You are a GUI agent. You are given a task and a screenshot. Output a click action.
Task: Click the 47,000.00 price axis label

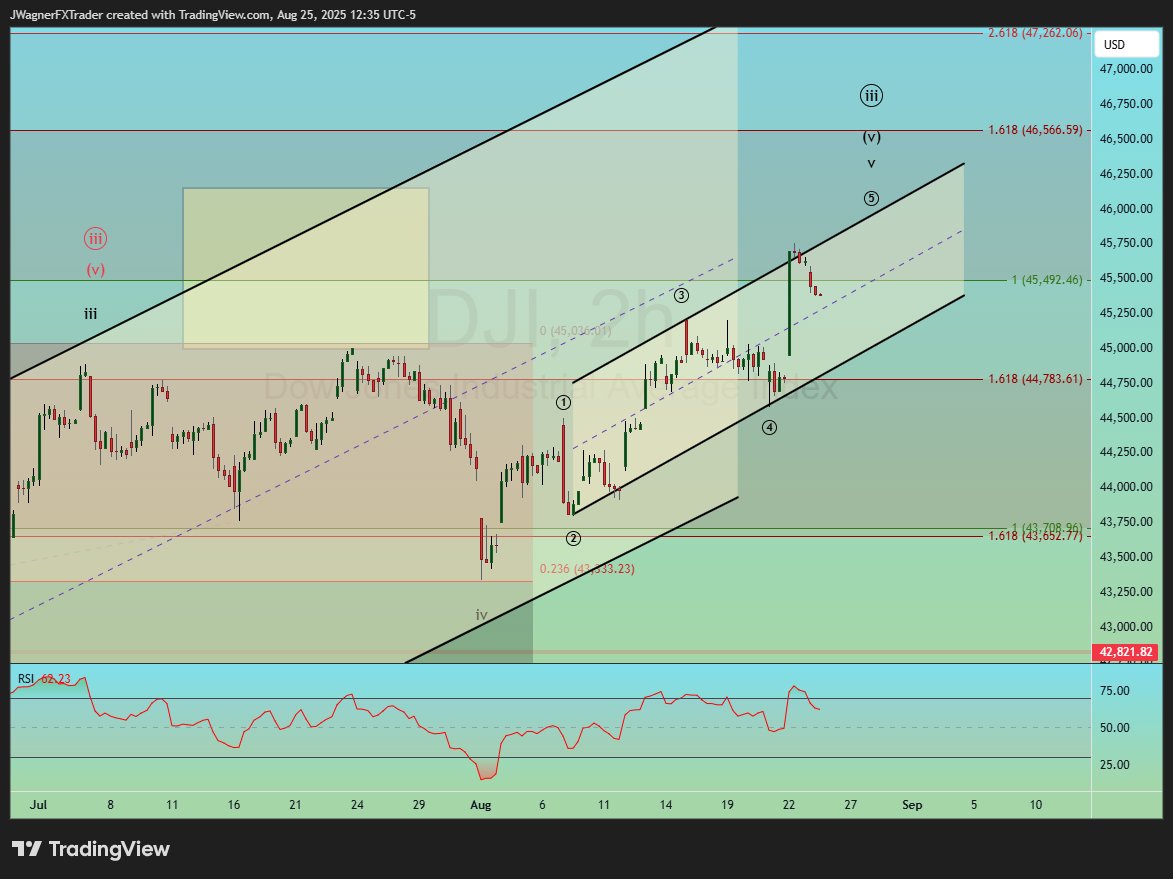(x=1125, y=68)
